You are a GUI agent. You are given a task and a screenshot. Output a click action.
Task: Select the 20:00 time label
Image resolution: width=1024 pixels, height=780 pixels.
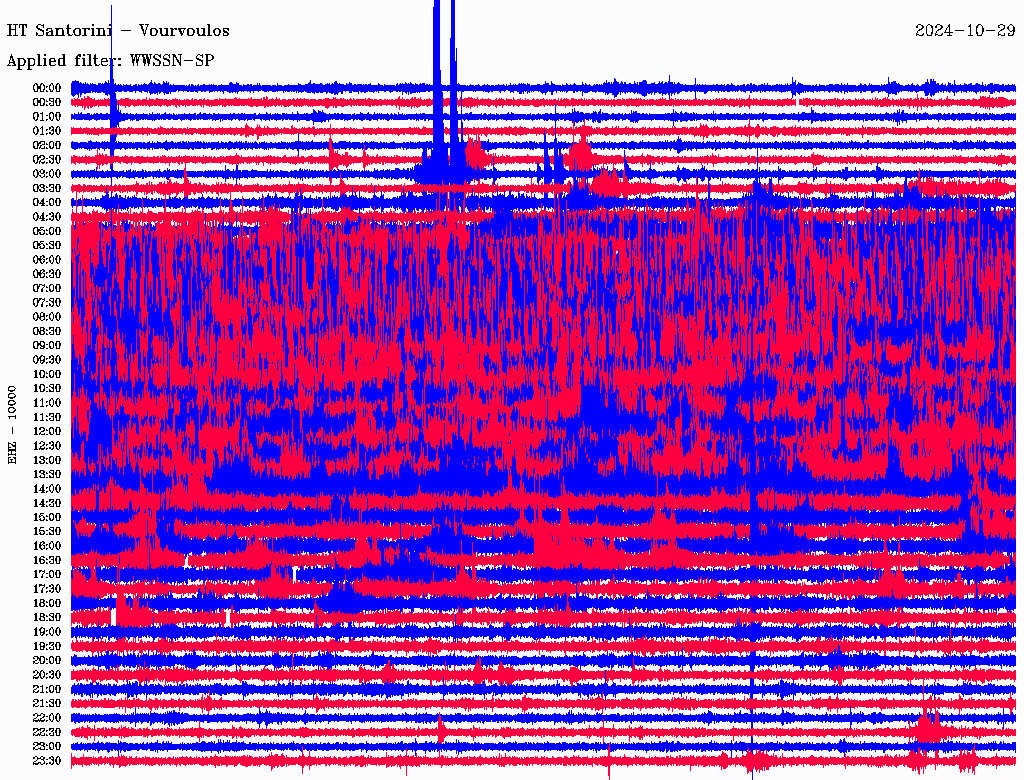pos(46,660)
